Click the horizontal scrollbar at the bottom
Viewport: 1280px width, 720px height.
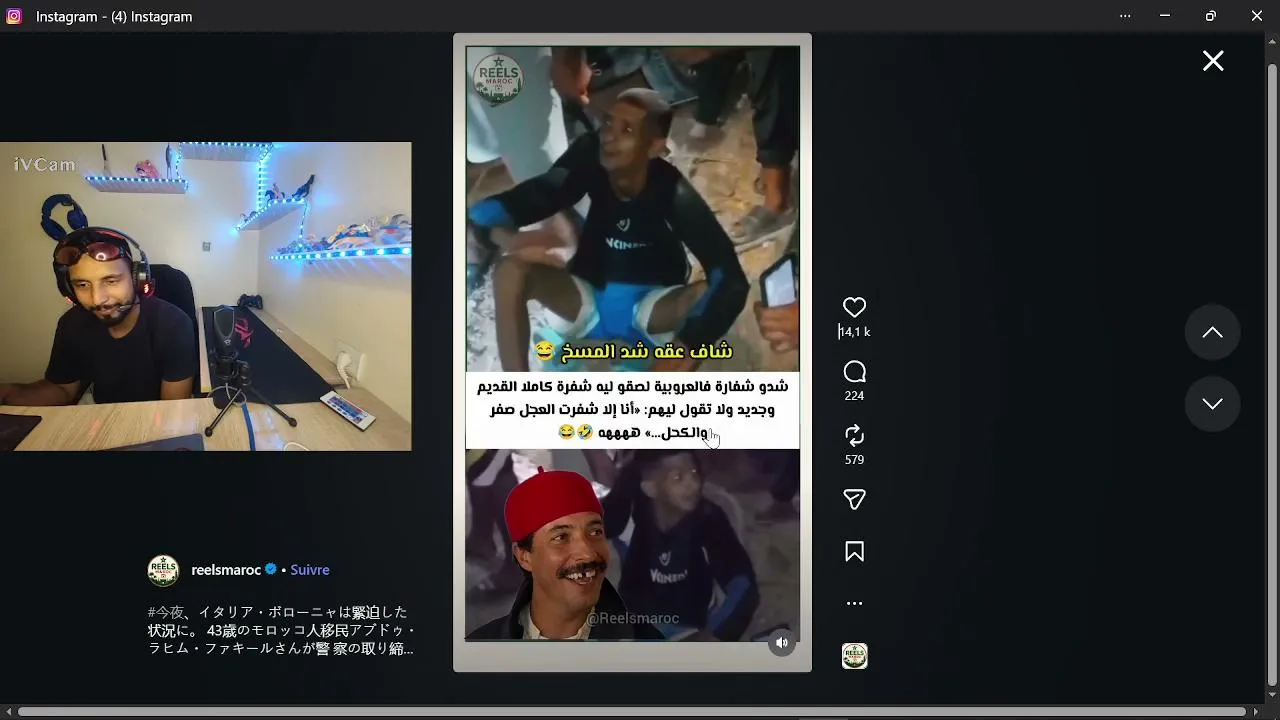(632, 712)
